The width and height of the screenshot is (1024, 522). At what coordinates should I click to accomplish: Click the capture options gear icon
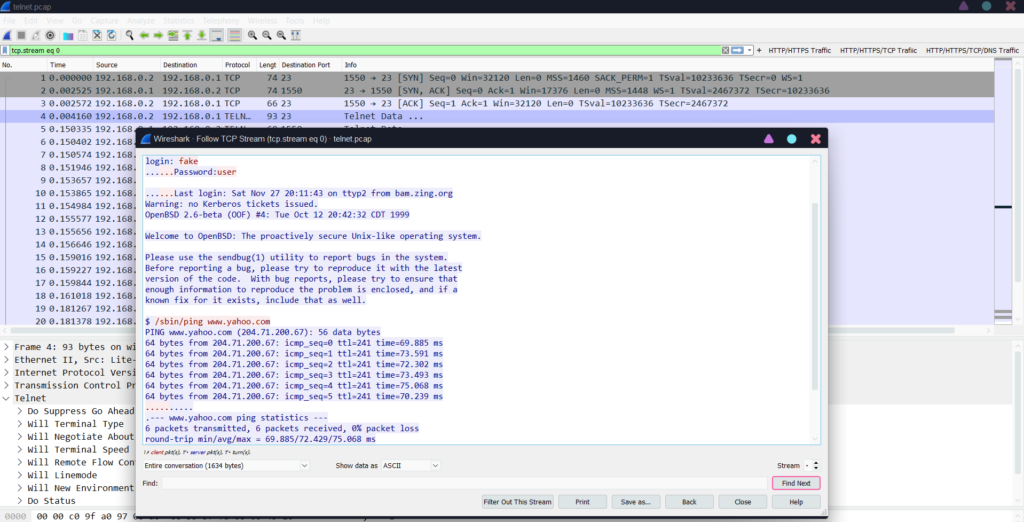[x=50, y=35]
